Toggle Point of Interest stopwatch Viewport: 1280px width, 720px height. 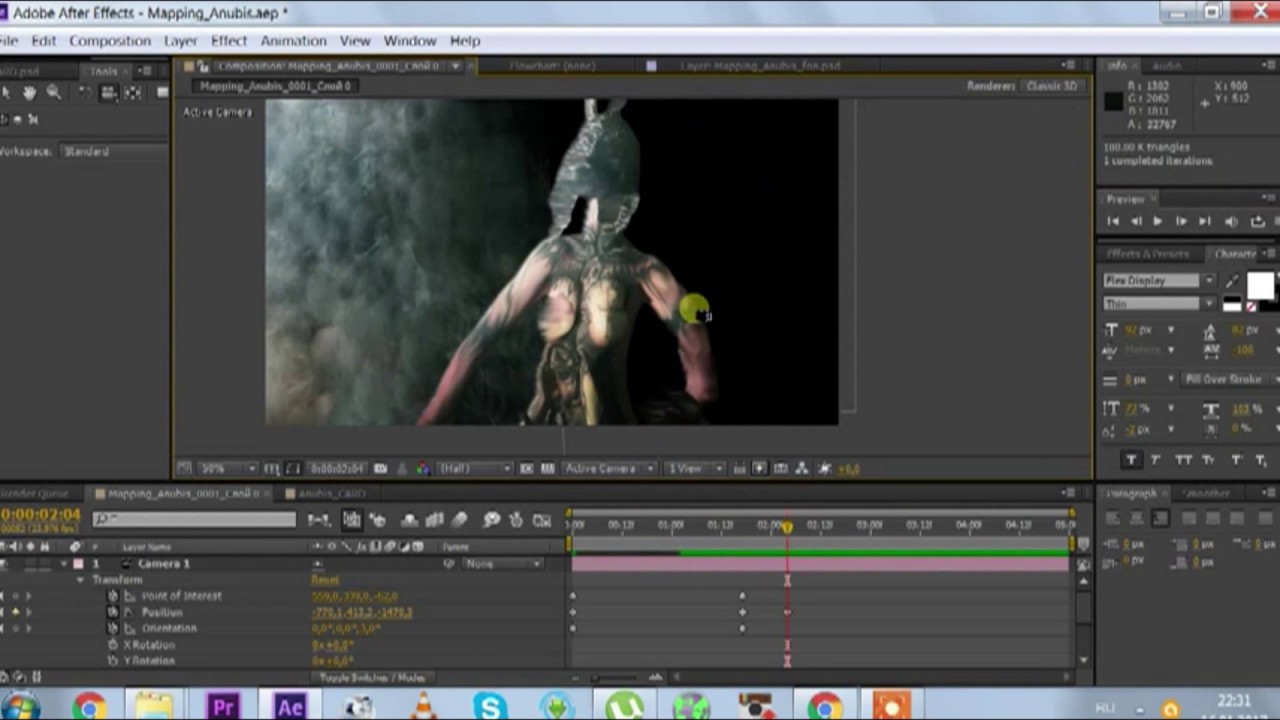coord(113,596)
